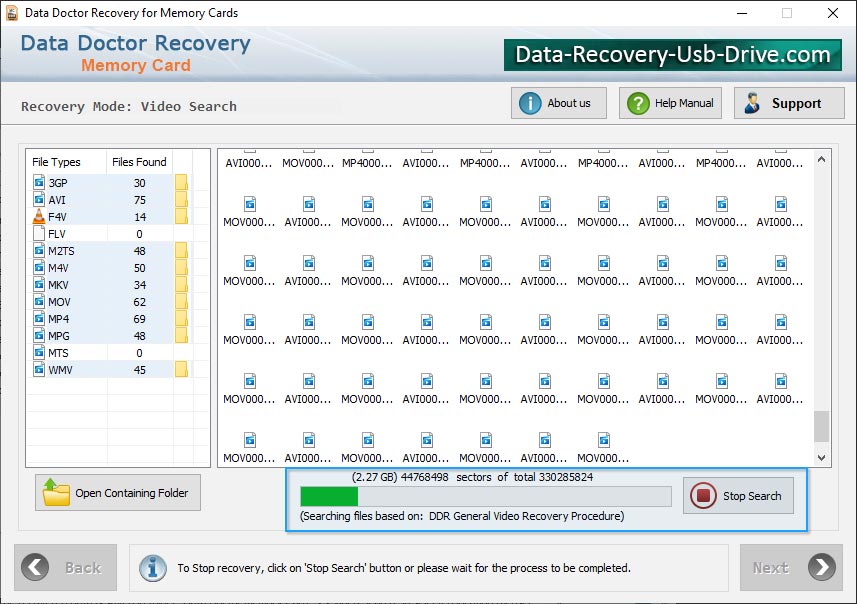Screen dimensions: 857x604
Task: Stop the search with Stop Search
Action: (738, 496)
